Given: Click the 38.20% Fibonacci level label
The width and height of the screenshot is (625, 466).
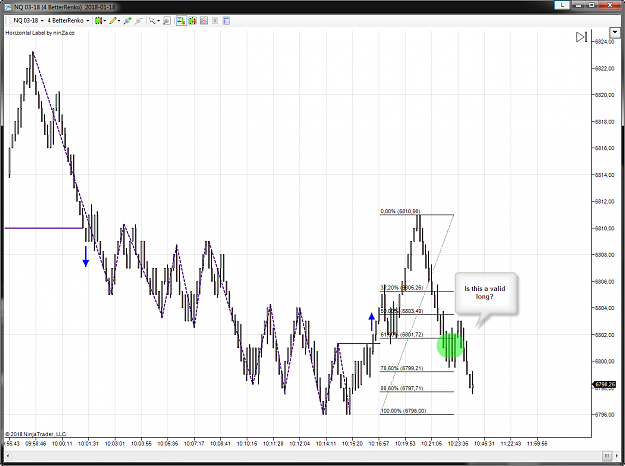Looking at the screenshot, I should 402,287.
